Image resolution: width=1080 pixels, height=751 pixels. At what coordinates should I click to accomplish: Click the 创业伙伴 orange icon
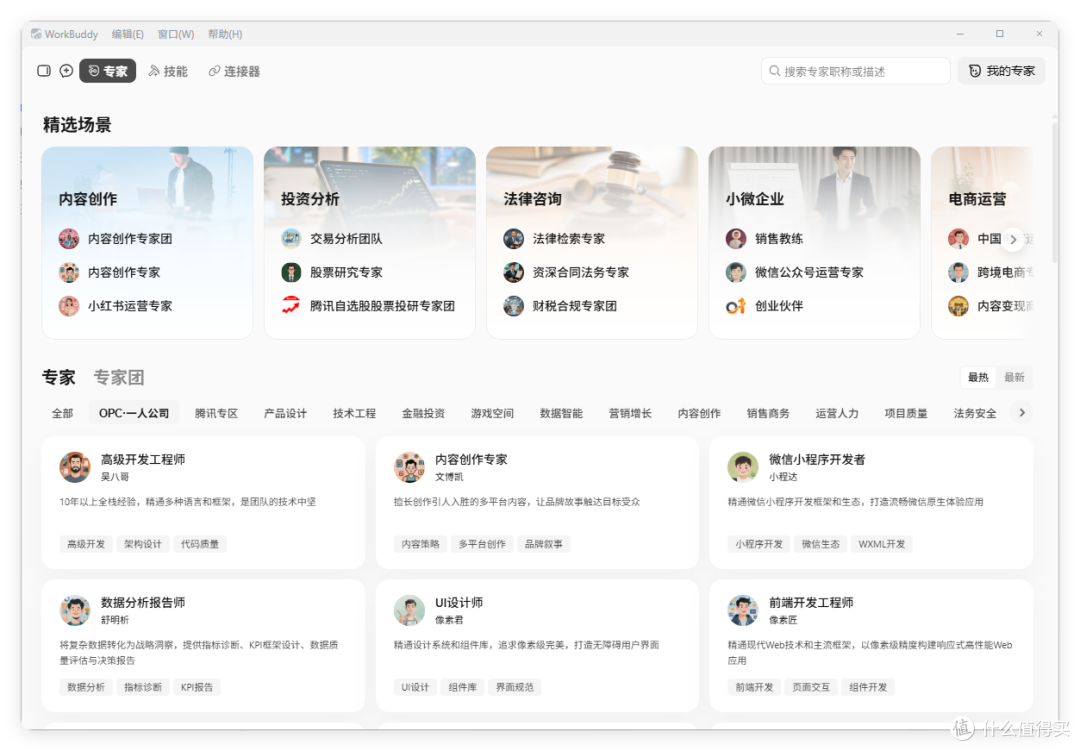pos(736,306)
